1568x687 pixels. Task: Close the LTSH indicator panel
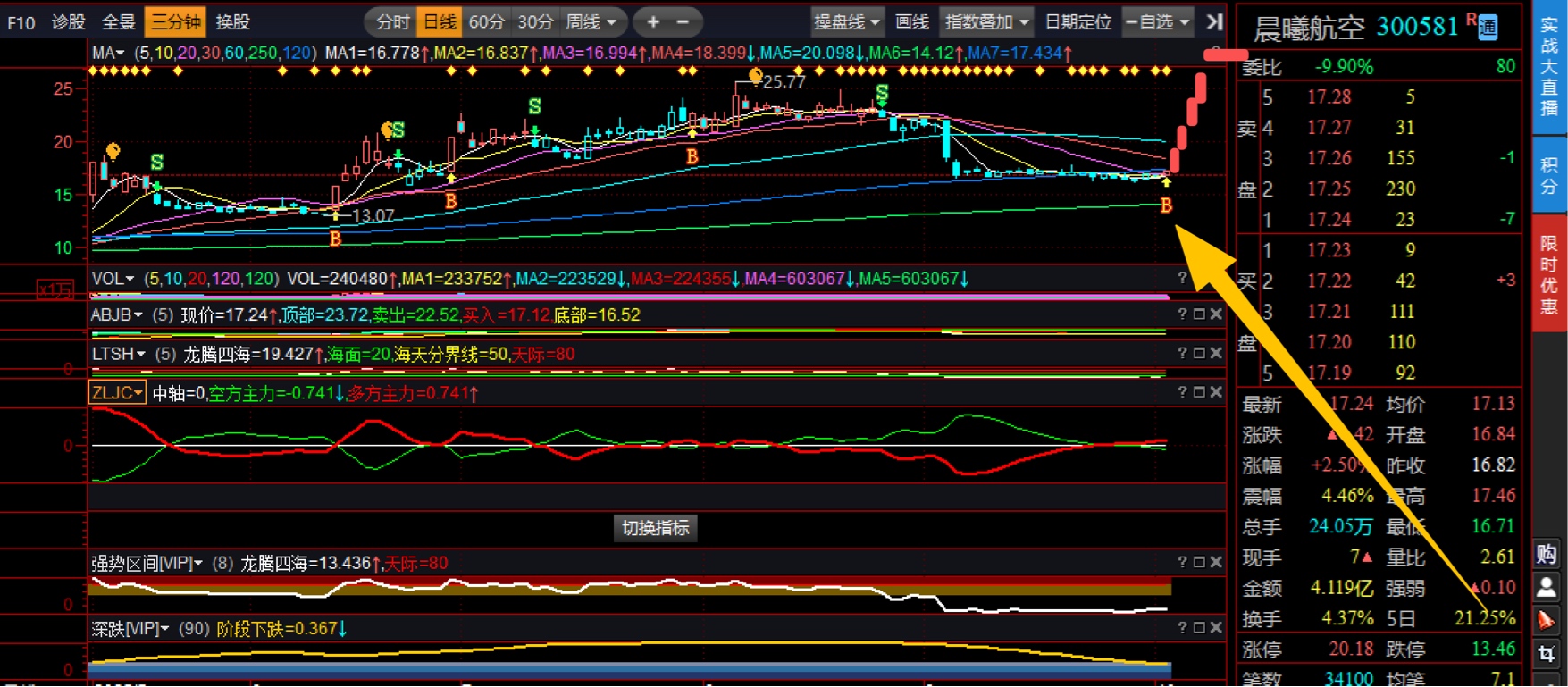tap(1216, 354)
